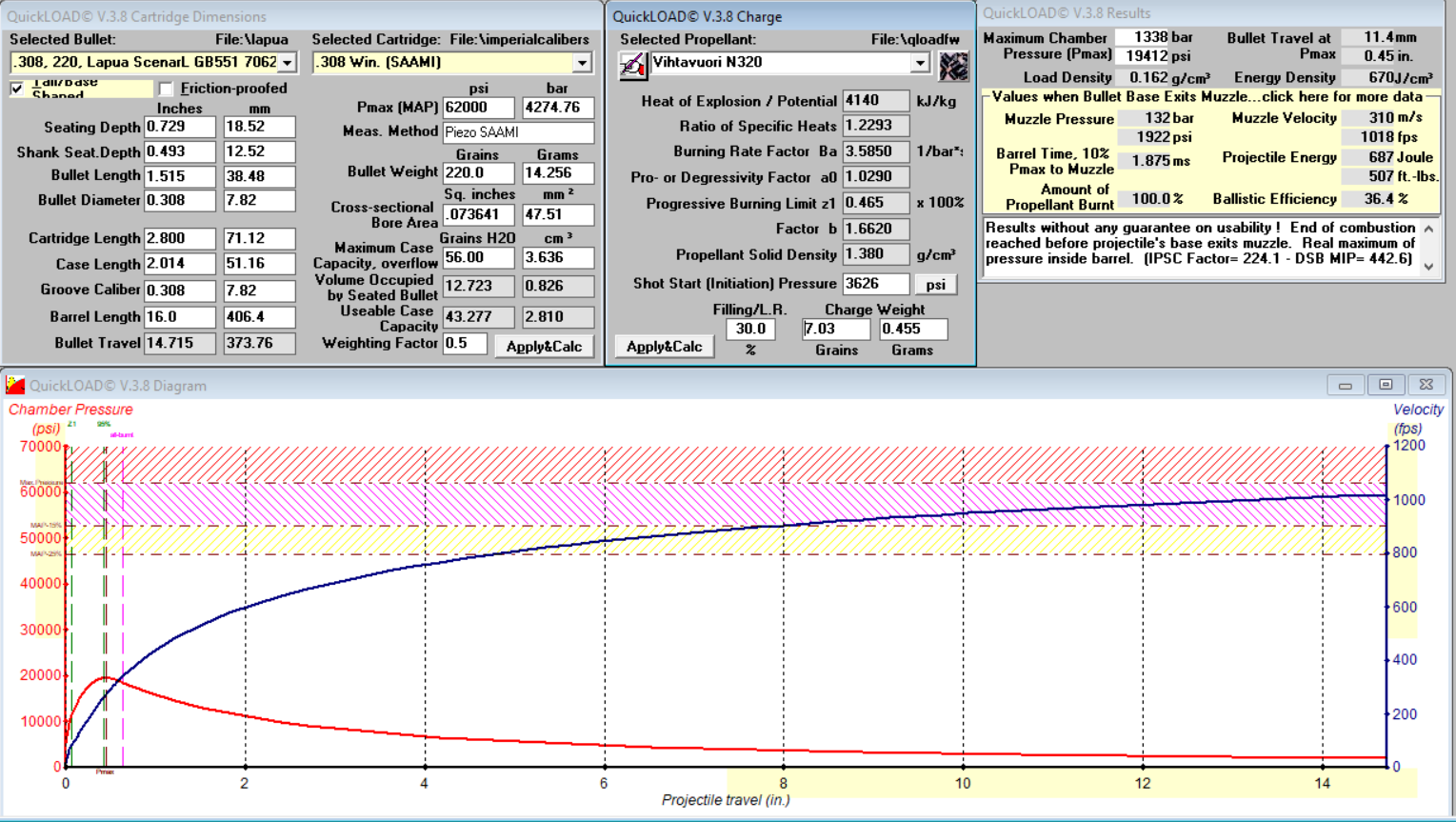Open the Selected Propellant dropdown

click(x=919, y=63)
